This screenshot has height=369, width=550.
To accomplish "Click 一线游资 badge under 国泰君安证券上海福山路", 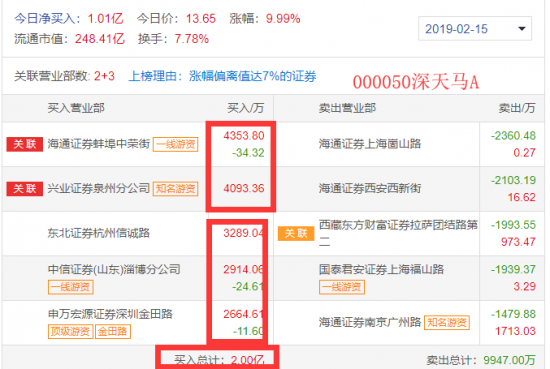I will (342, 287).
